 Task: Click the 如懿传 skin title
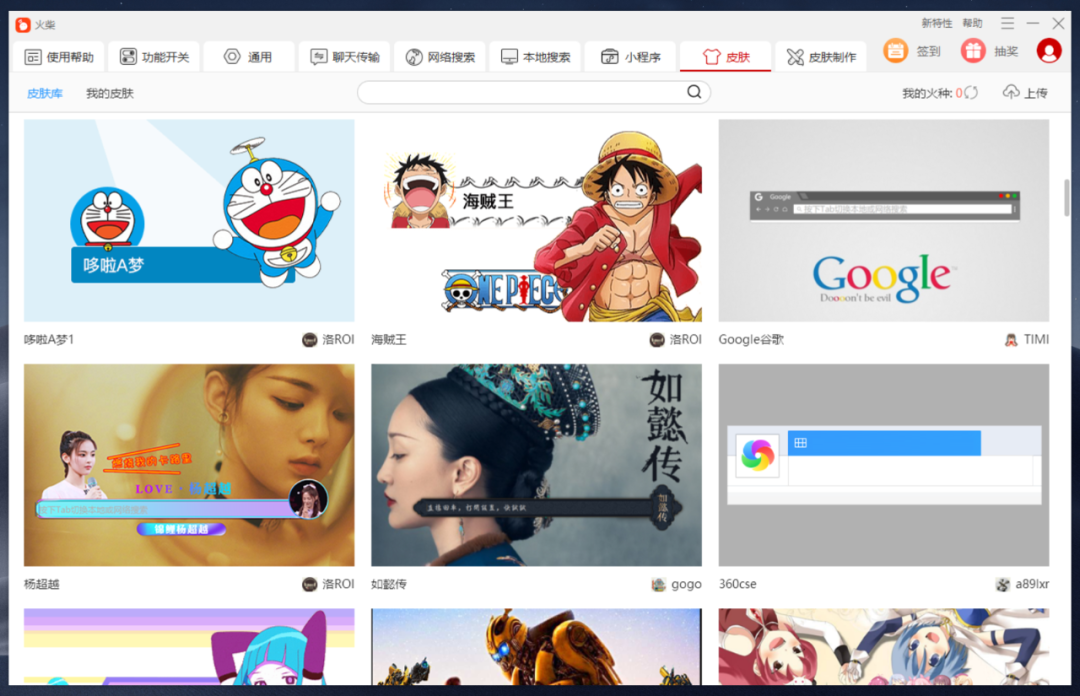(389, 584)
